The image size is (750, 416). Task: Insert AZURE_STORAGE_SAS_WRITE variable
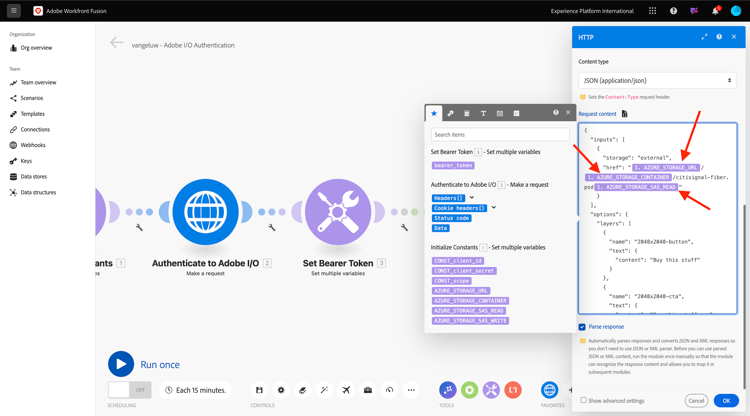pos(470,321)
